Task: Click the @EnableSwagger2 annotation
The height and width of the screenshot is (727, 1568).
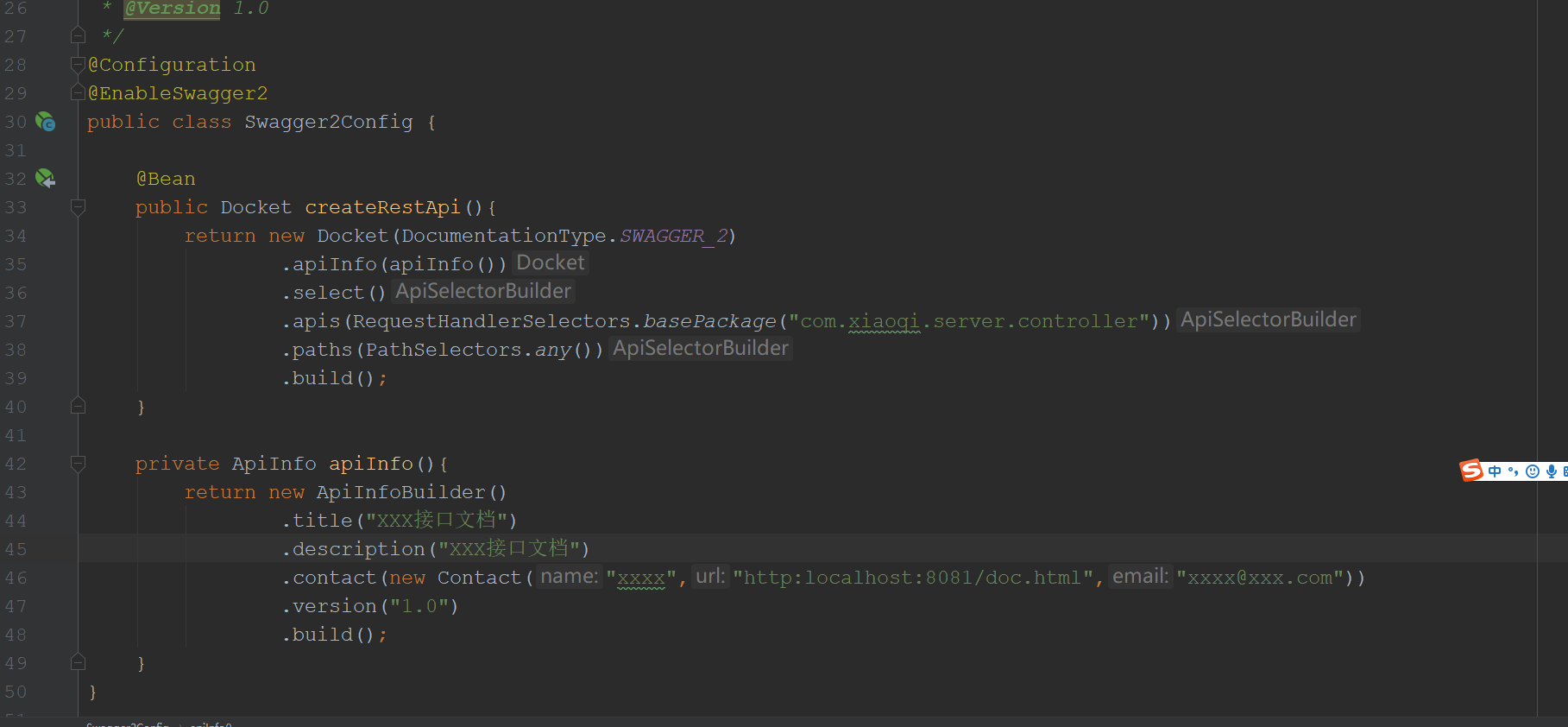Action: 178,93
